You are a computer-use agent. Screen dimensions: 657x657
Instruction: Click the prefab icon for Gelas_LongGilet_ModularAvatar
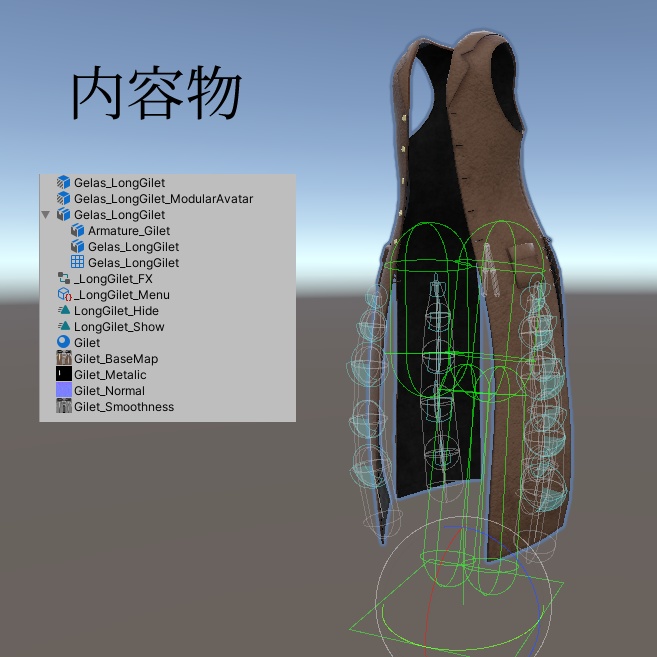pos(63,198)
